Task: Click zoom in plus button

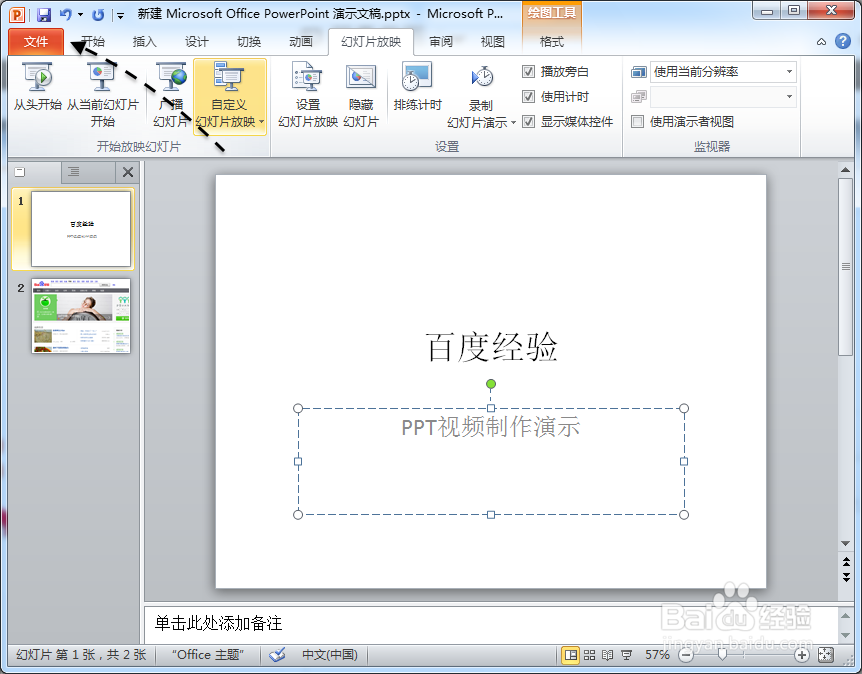Action: click(x=802, y=655)
